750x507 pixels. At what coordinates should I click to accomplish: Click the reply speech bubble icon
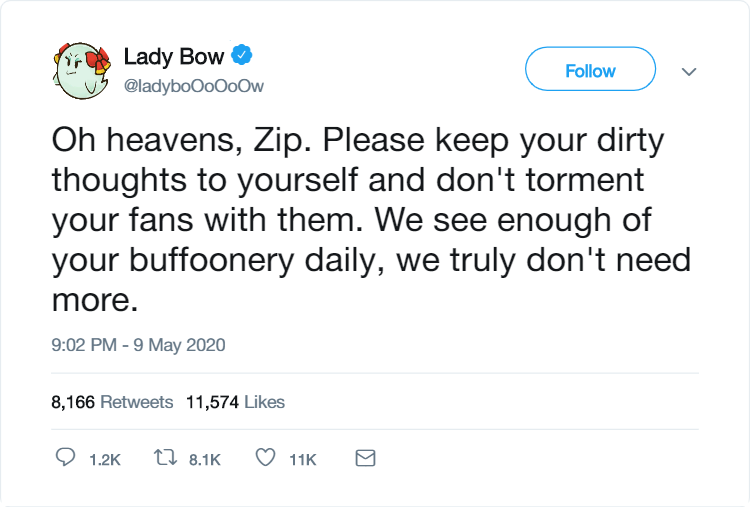66,459
